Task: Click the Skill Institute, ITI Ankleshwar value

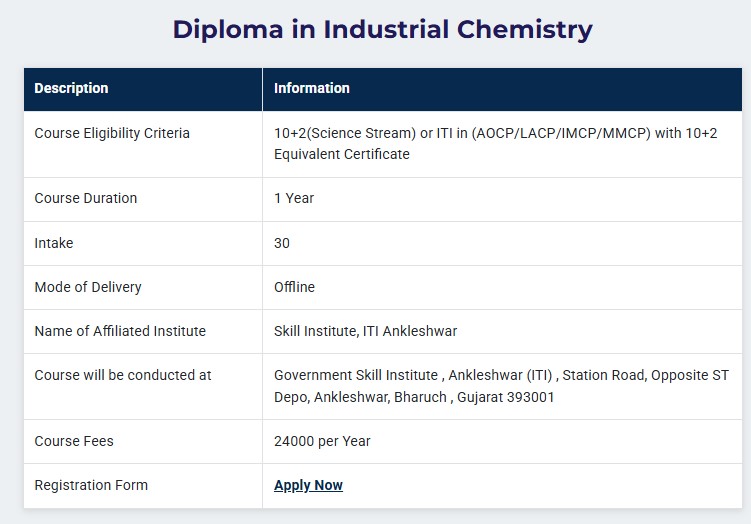Action: pyautogui.click(x=365, y=331)
